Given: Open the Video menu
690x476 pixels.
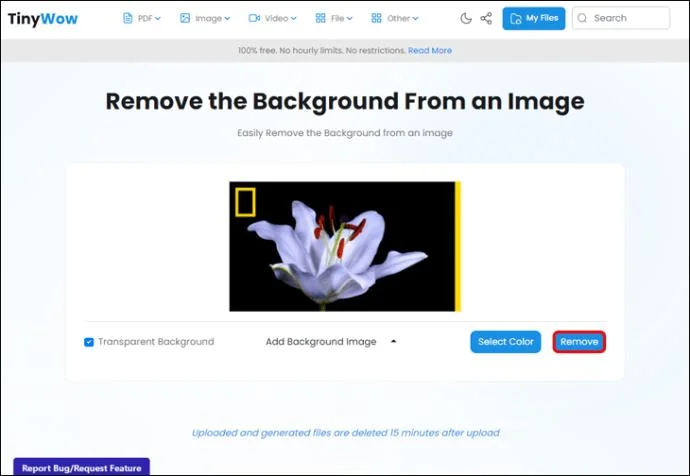Looking at the screenshot, I should 273,18.
